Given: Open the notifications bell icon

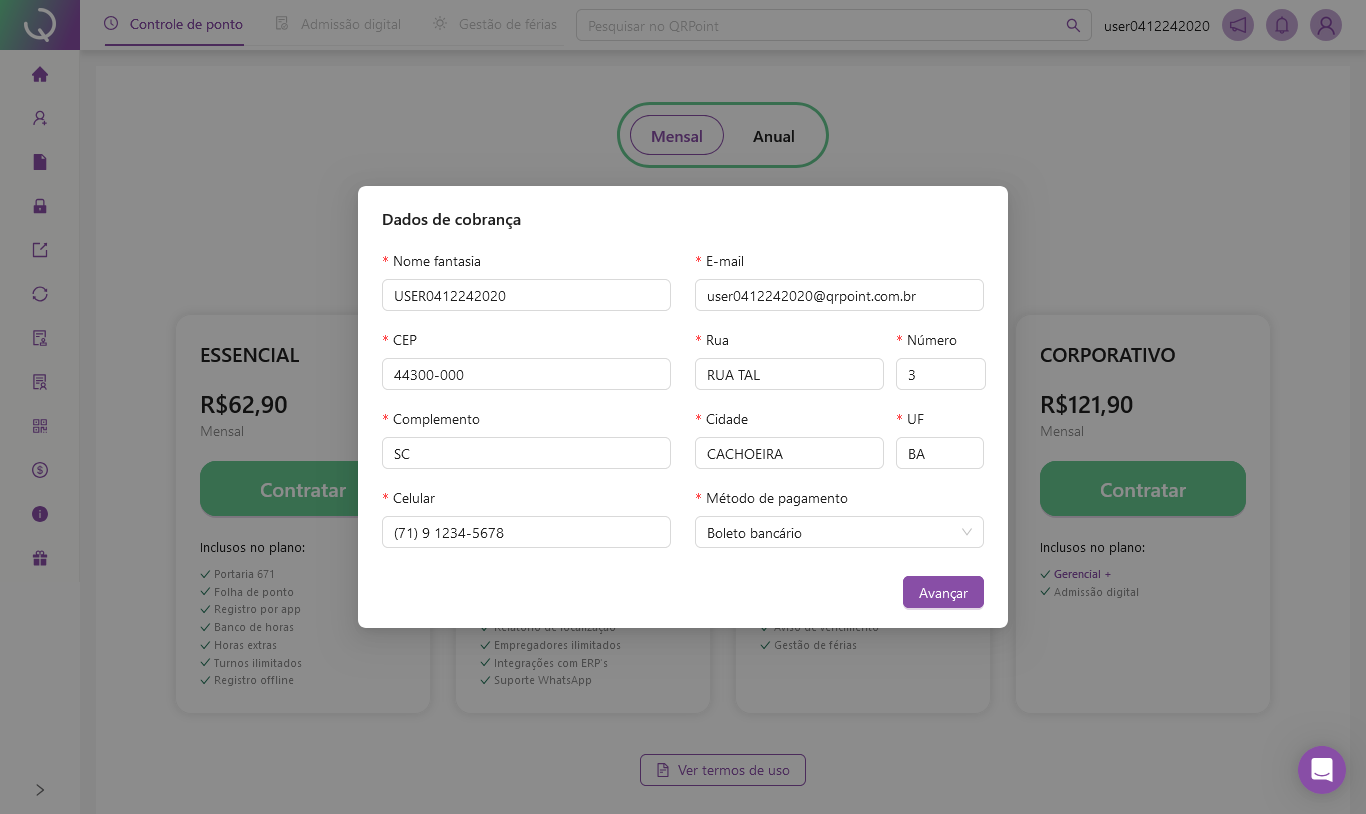Looking at the screenshot, I should (x=1282, y=25).
